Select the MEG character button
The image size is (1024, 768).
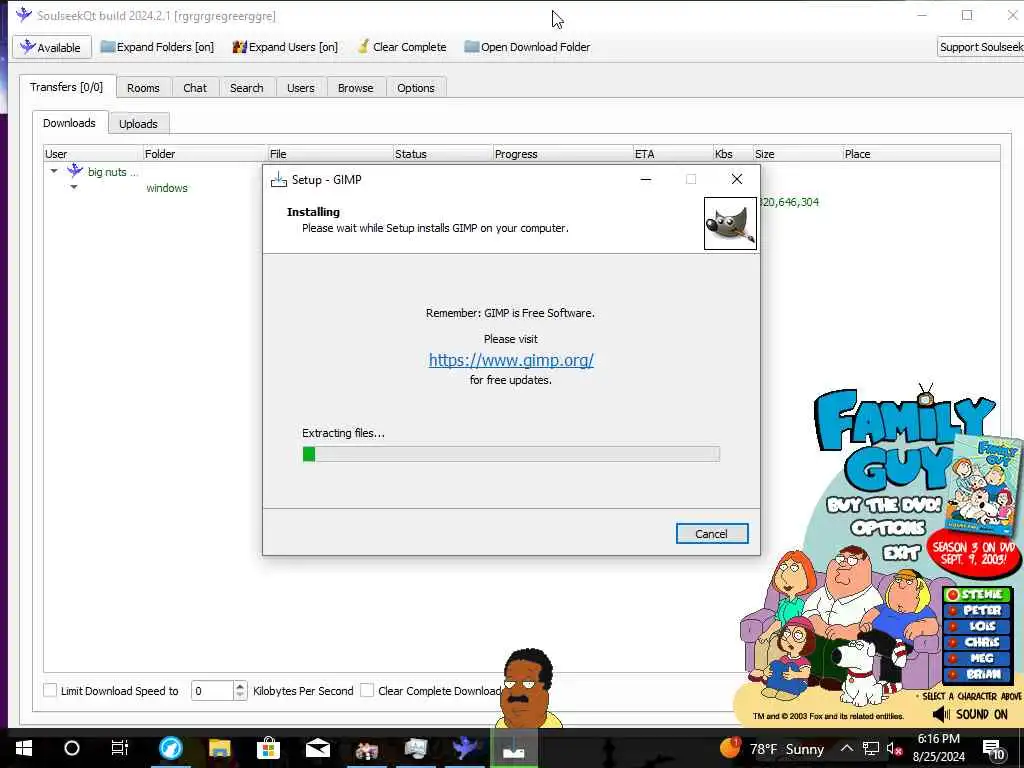[977, 658]
